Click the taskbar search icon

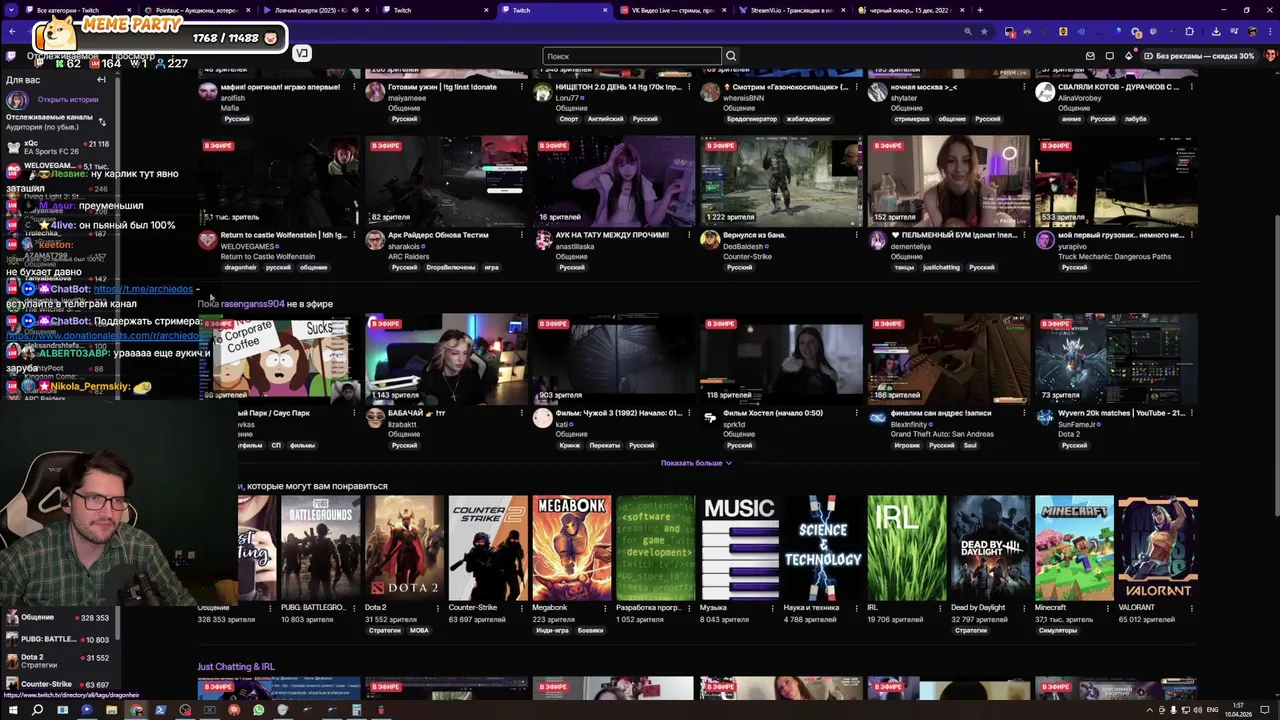pyautogui.click(x=37, y=710)
